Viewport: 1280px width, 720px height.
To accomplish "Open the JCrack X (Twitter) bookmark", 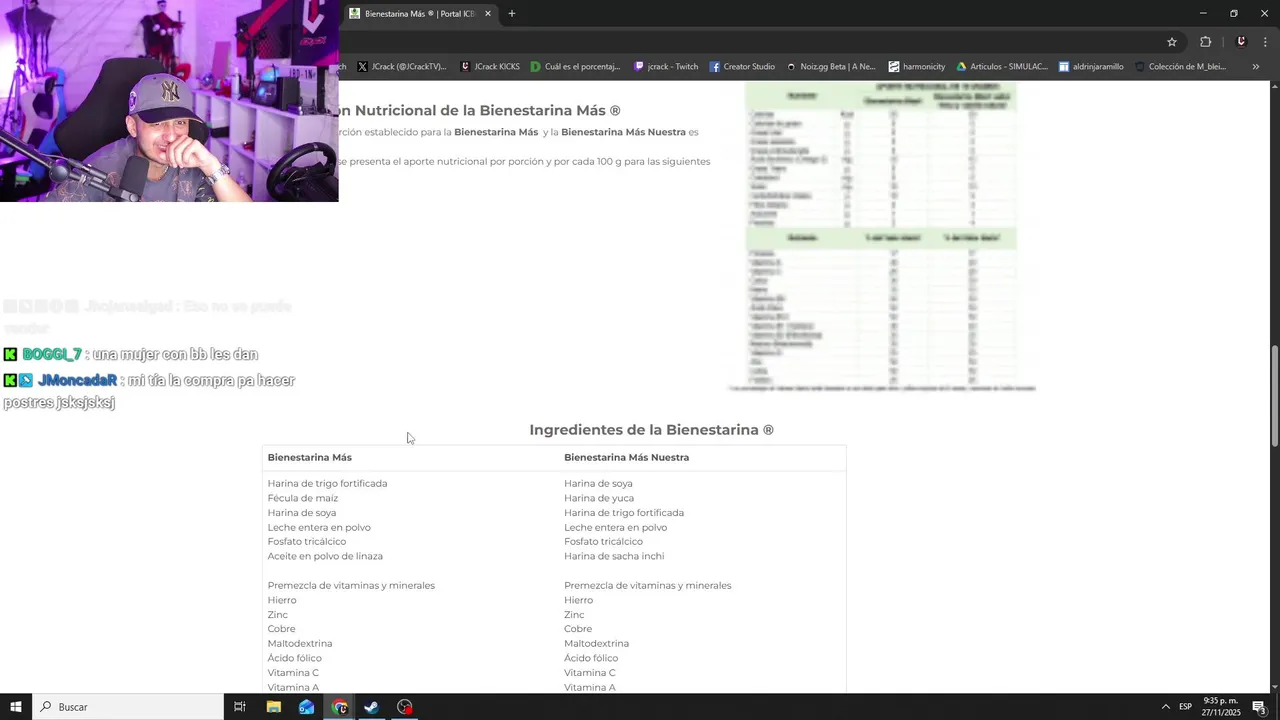I will point(401,67).
